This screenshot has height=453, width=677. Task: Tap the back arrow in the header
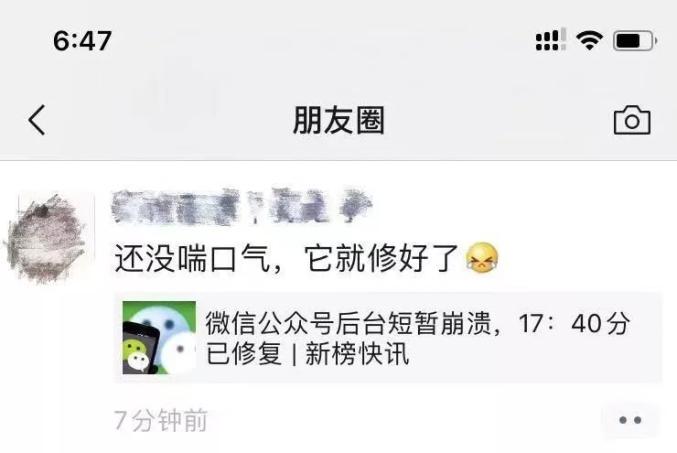(x=37, y=120)
